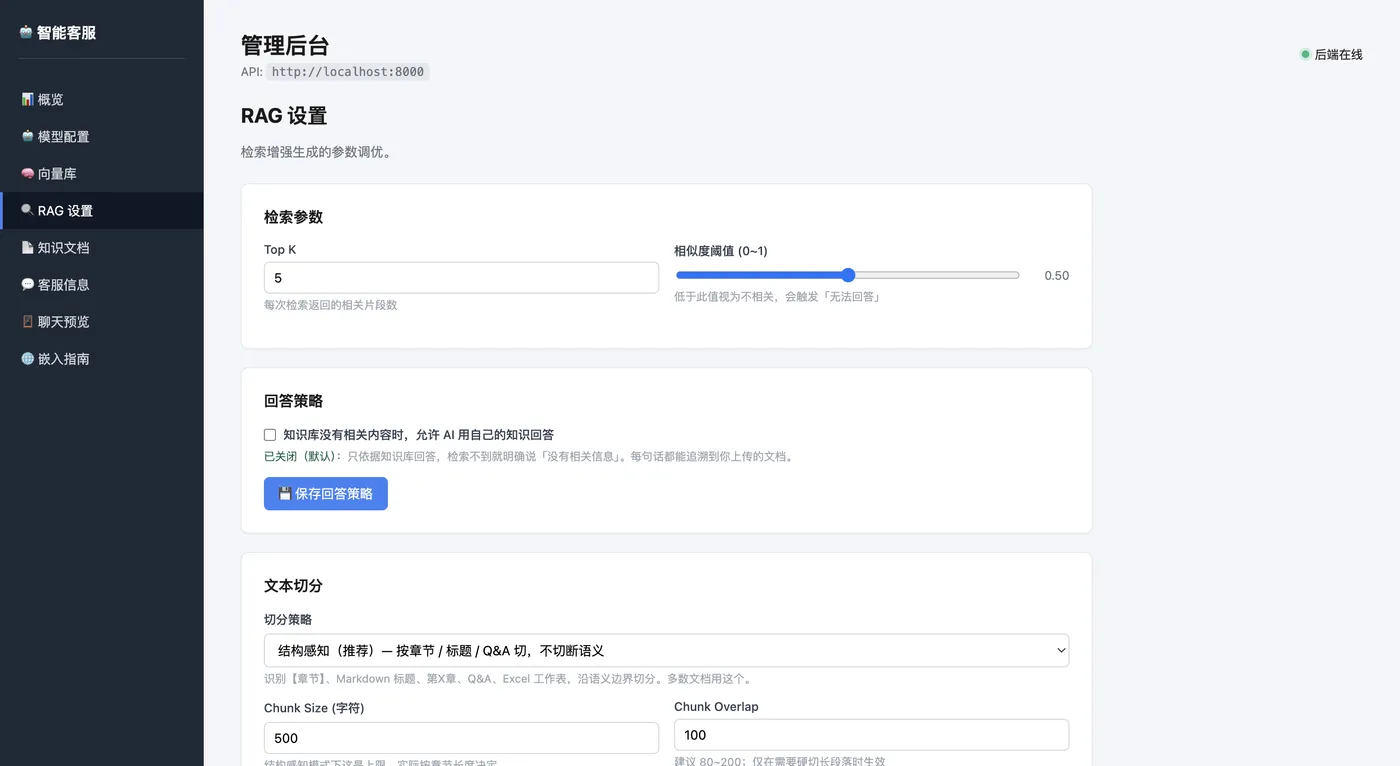The image size is (1400, 766).
Task: Go to 模型配置 in sidebar
Action: point(102,136)
